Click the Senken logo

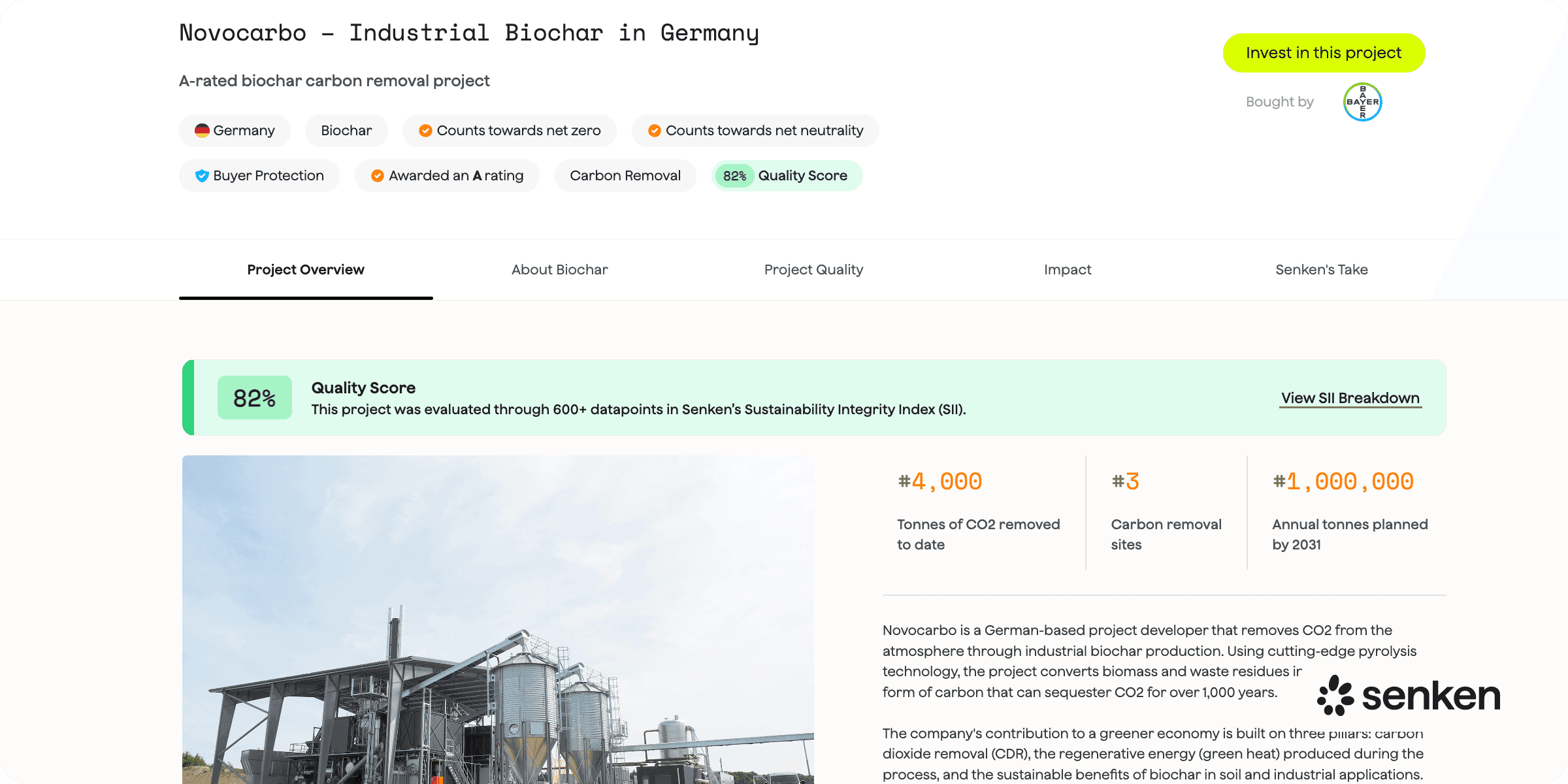[1409, 695]
